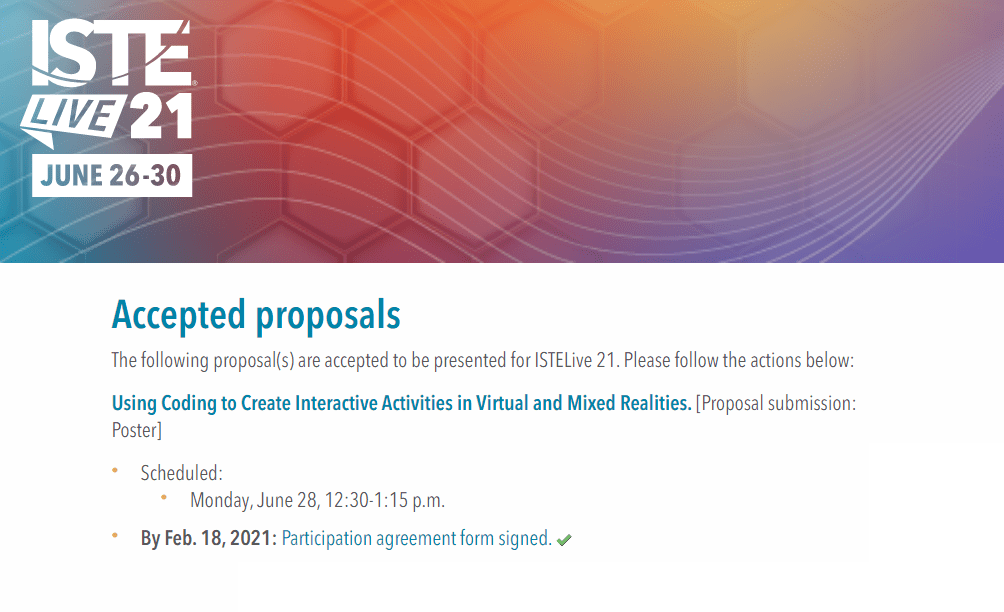Click the purple wavy-lines area of the banner
This screenshot has width=1004, height=612.
click(x=860, y=180)
